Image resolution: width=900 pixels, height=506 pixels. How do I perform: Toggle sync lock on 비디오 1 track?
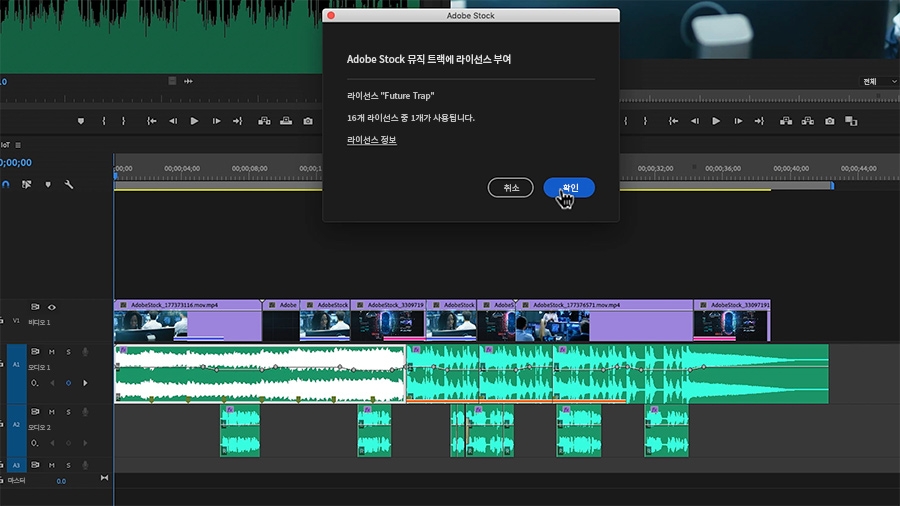35,308
